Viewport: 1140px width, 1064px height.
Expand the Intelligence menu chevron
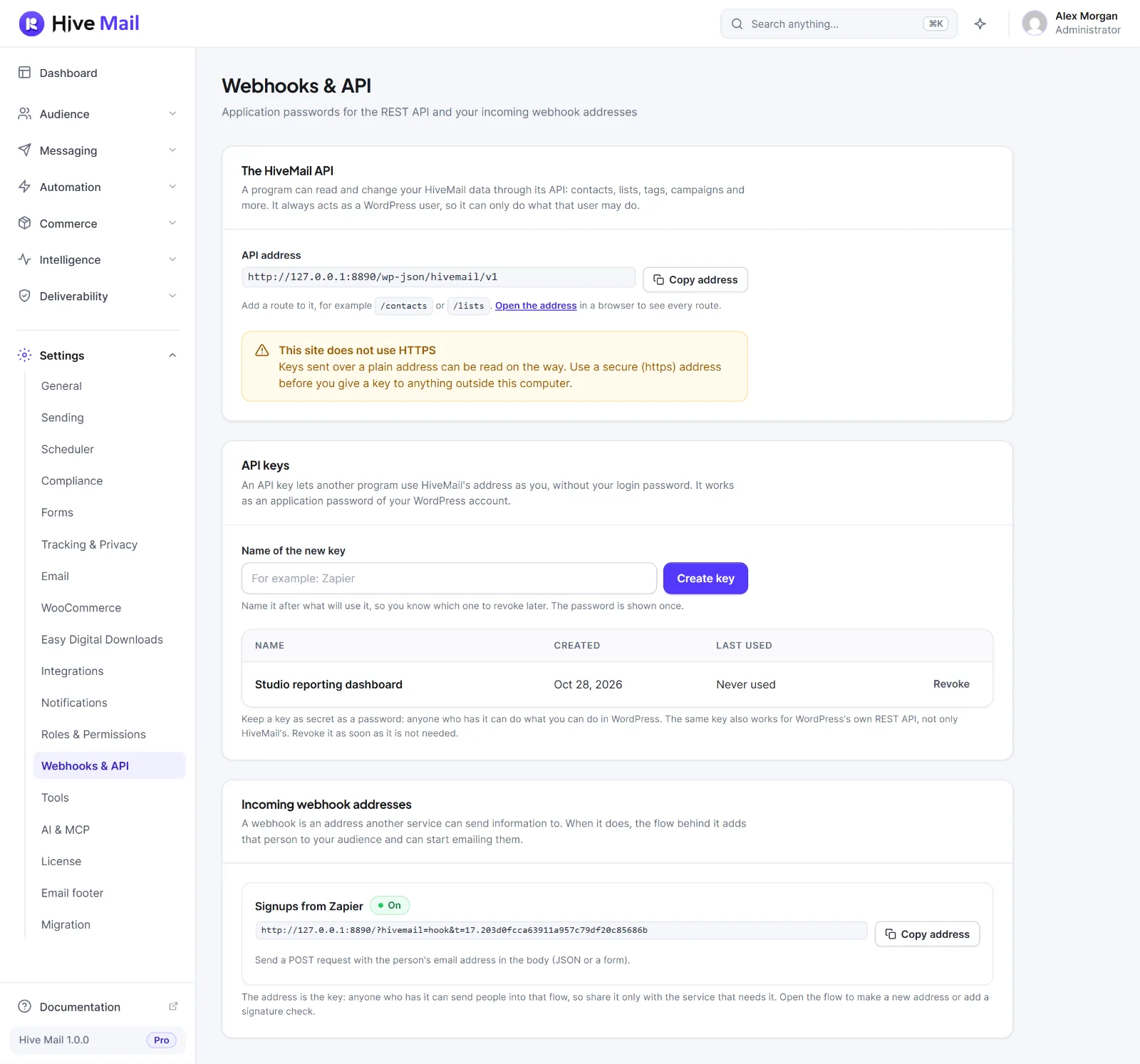point(172,259)
